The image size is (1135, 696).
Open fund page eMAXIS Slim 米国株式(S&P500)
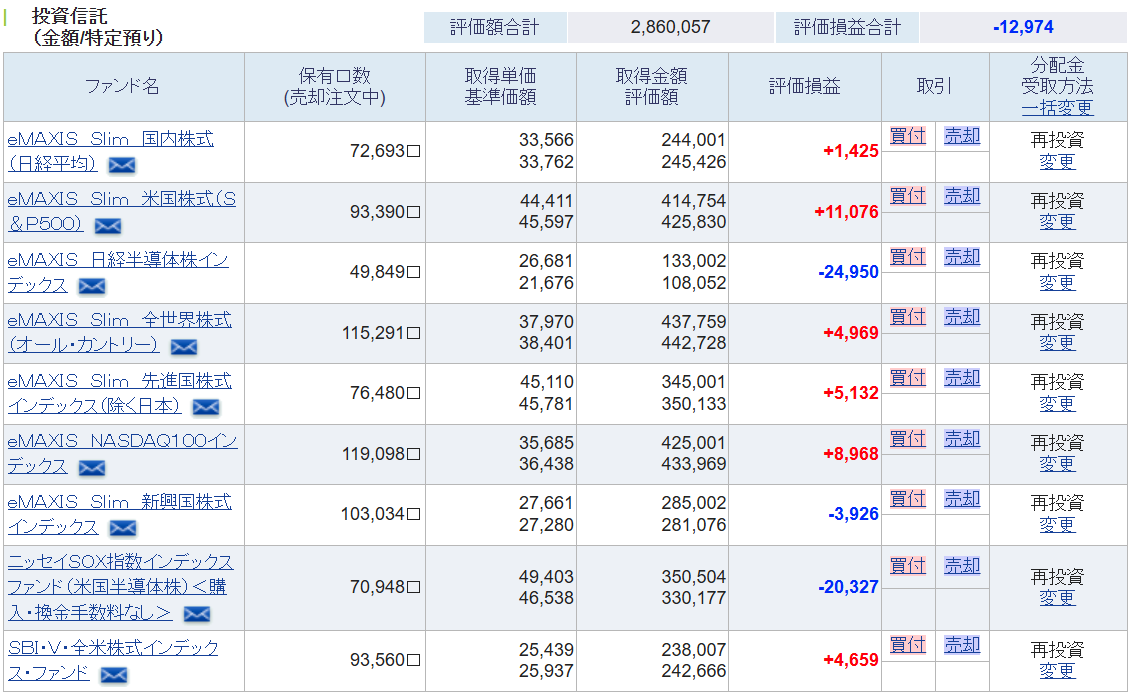tap(122, 211)
